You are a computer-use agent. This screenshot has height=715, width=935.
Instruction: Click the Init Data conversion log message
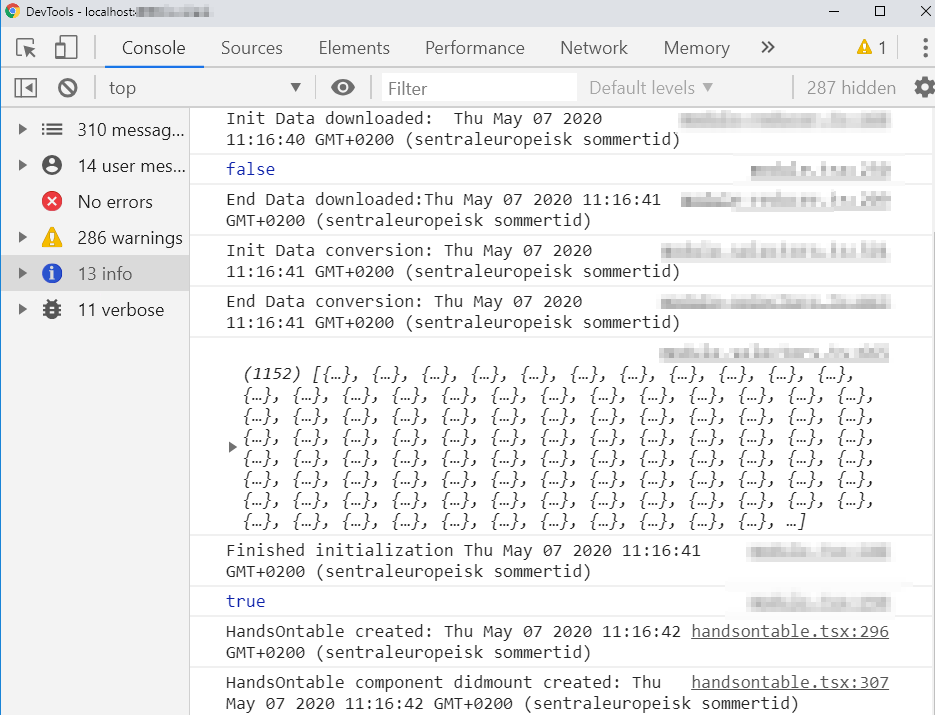[453, 261]
